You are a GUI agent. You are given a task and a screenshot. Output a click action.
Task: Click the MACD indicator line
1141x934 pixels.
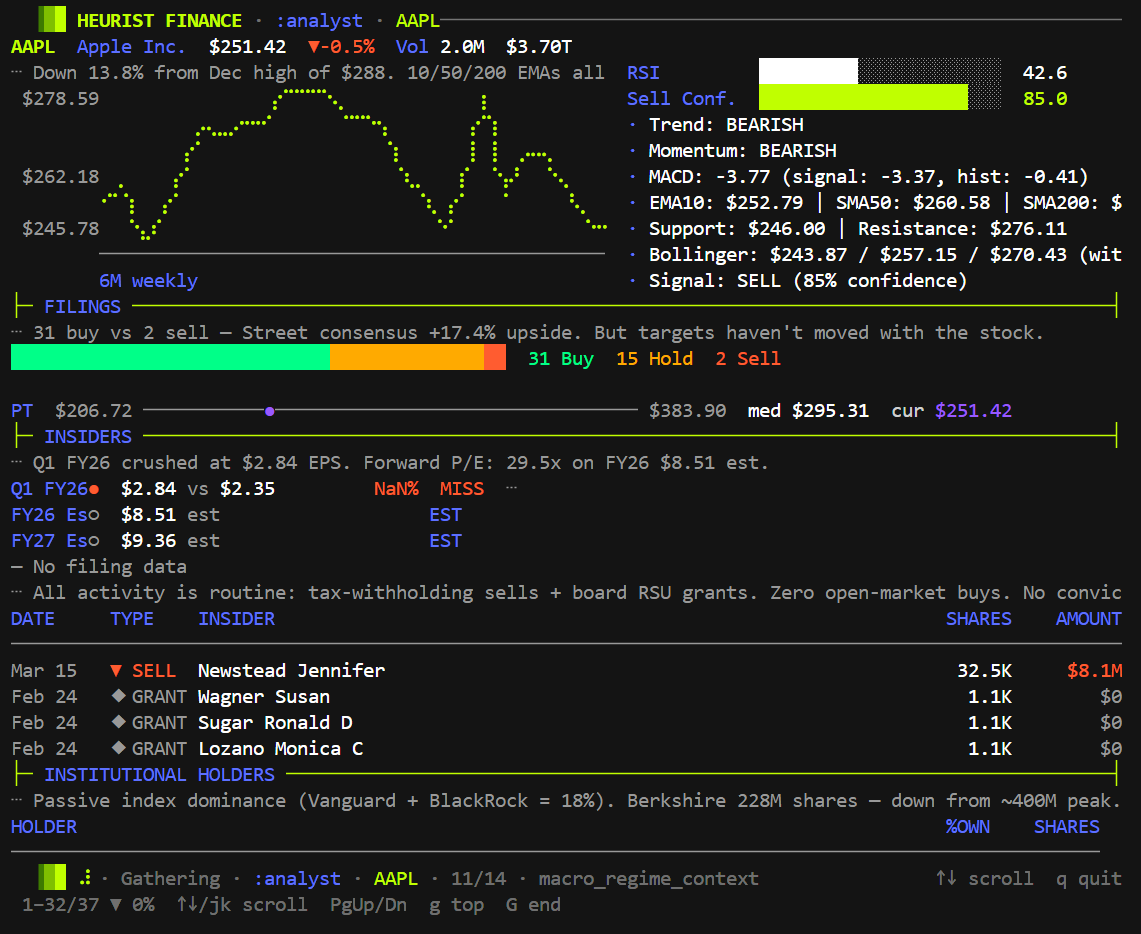869,177
